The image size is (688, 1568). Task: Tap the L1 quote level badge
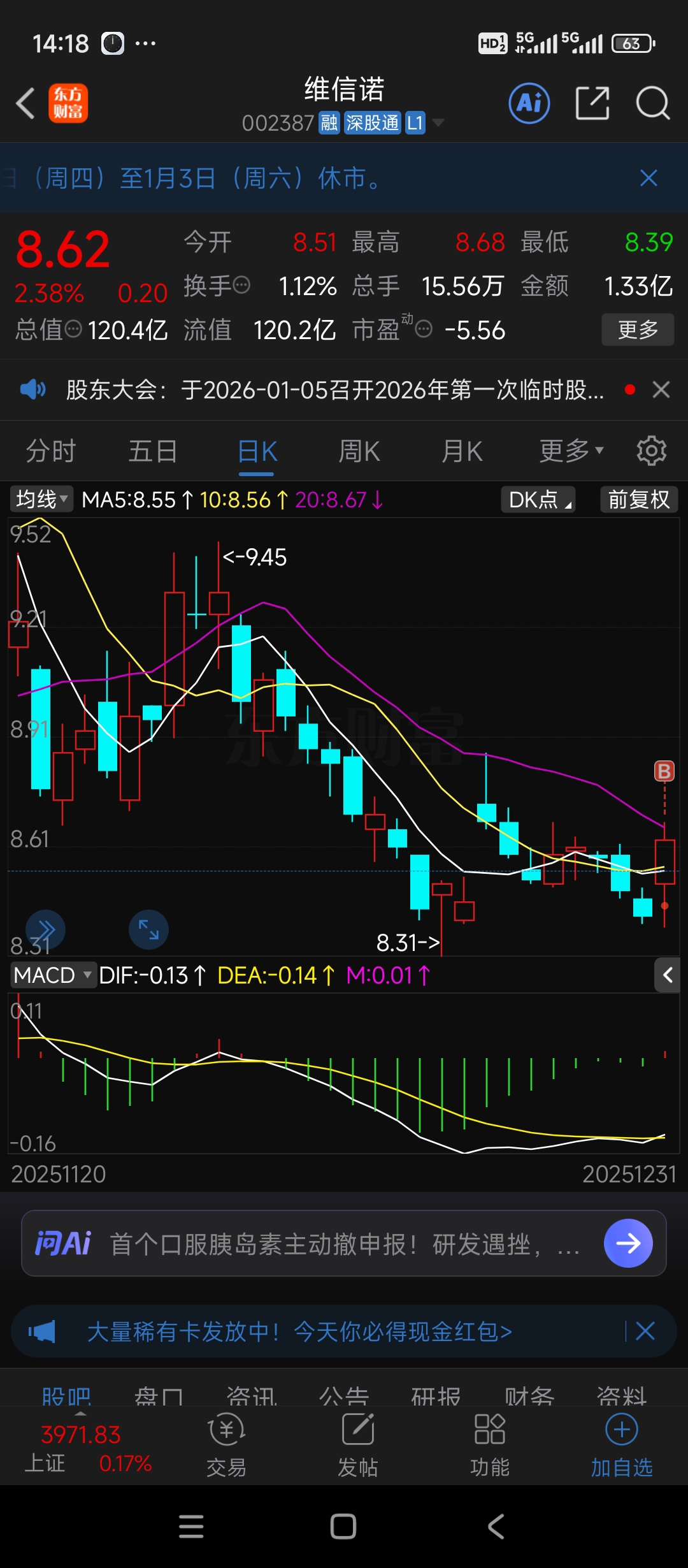click(415, 122)
